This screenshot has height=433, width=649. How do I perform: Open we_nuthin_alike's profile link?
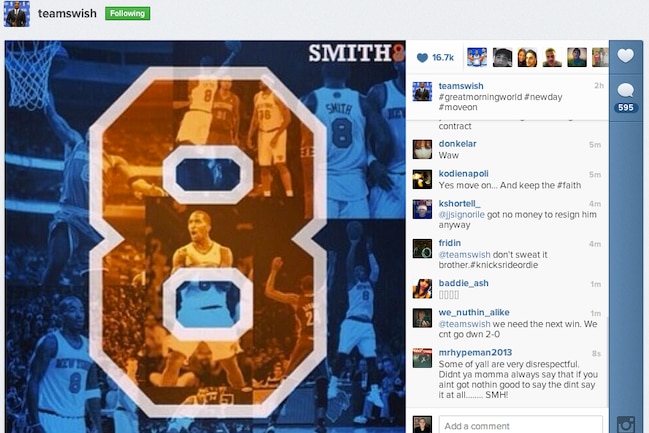(x=474, y=312)
